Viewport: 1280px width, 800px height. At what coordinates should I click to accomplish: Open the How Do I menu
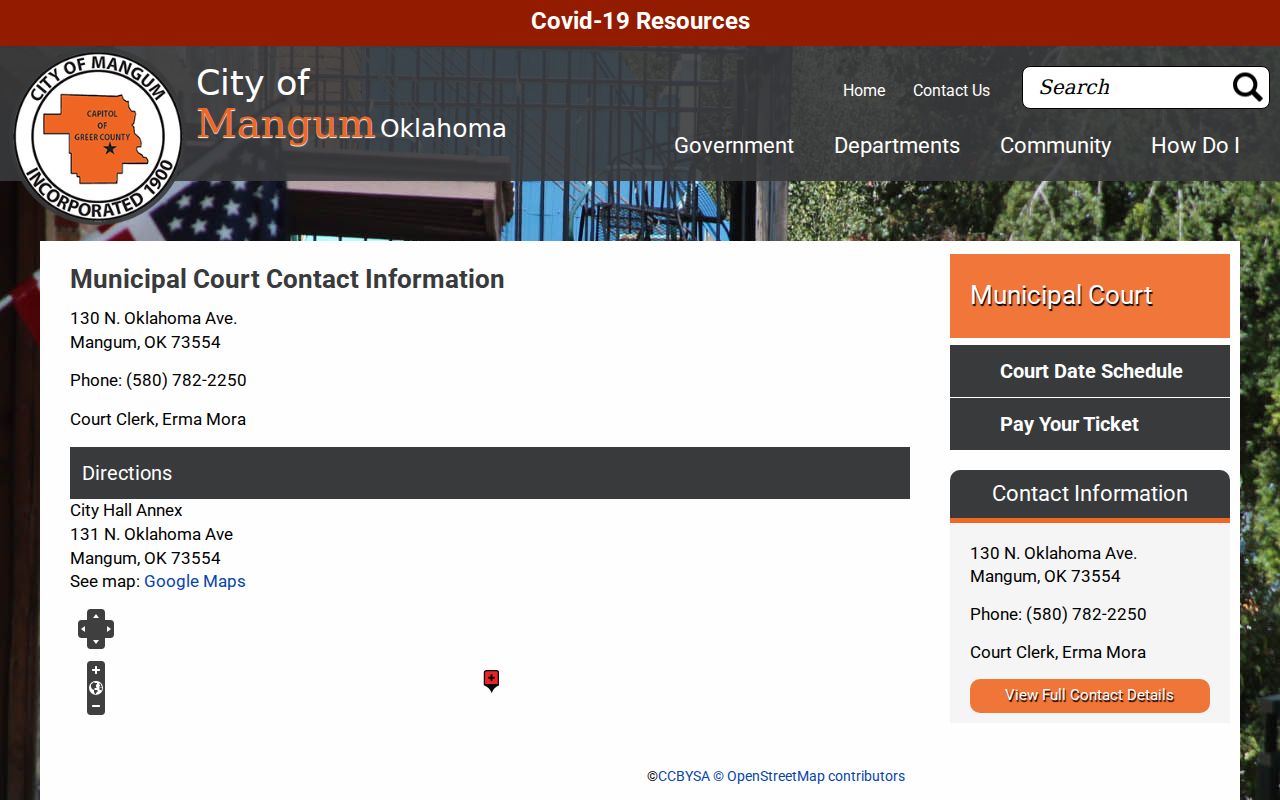click(1195, 145)
